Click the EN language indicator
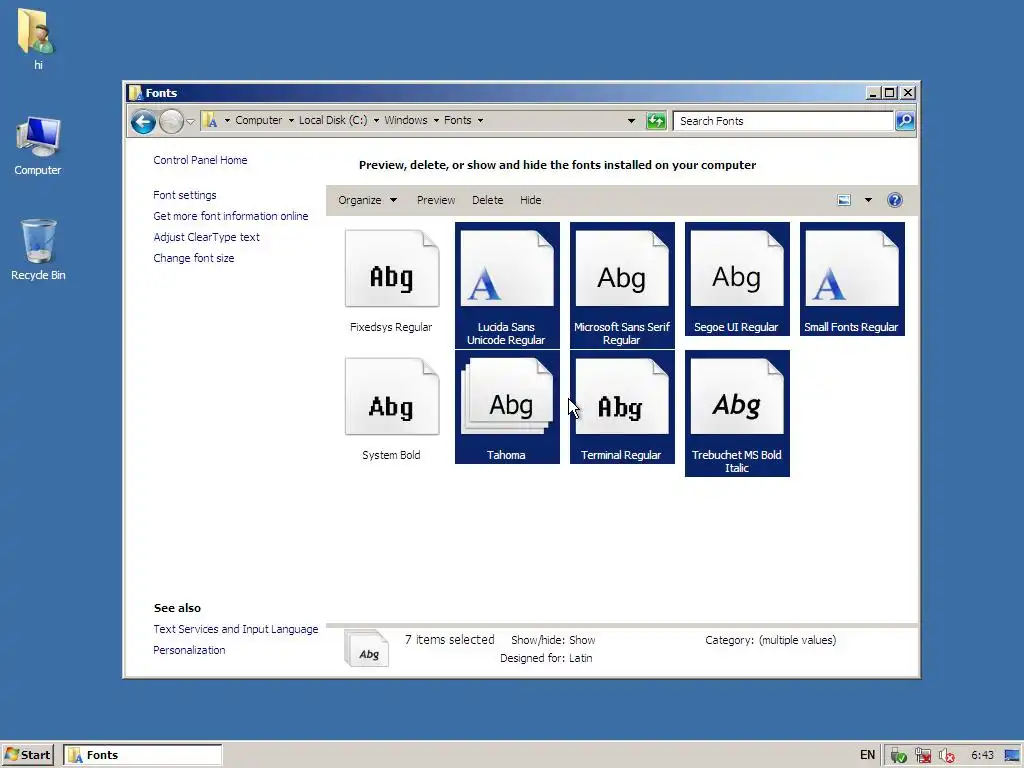This screenshot has width=1024, height=768. pos(867,755)
